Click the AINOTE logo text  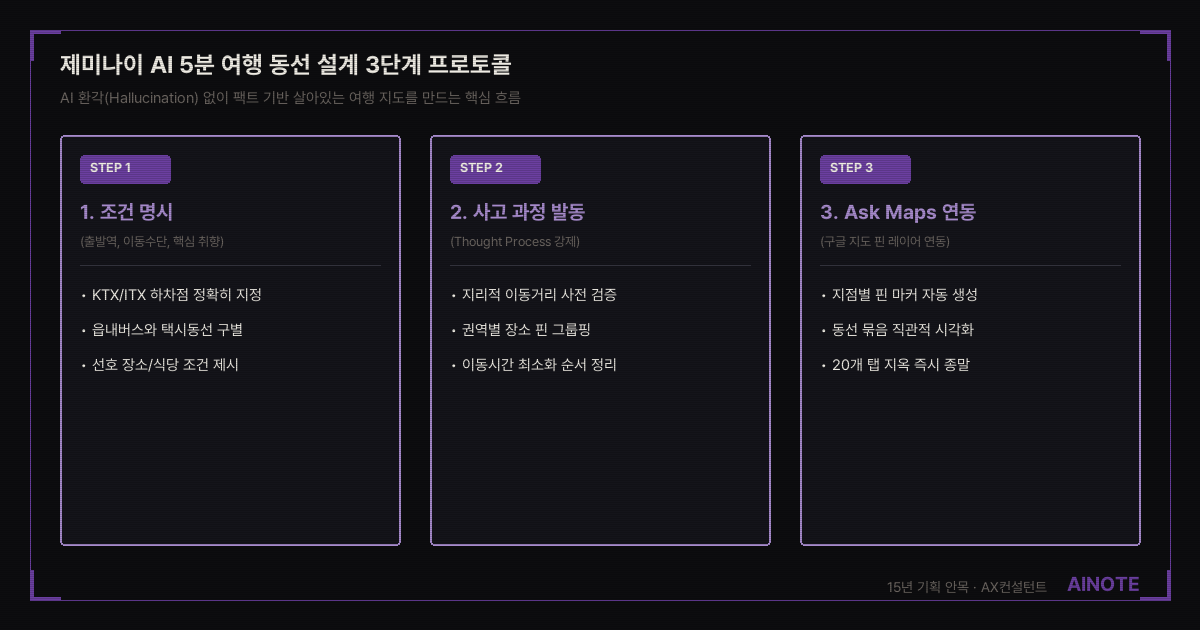tap(1103, 585)
